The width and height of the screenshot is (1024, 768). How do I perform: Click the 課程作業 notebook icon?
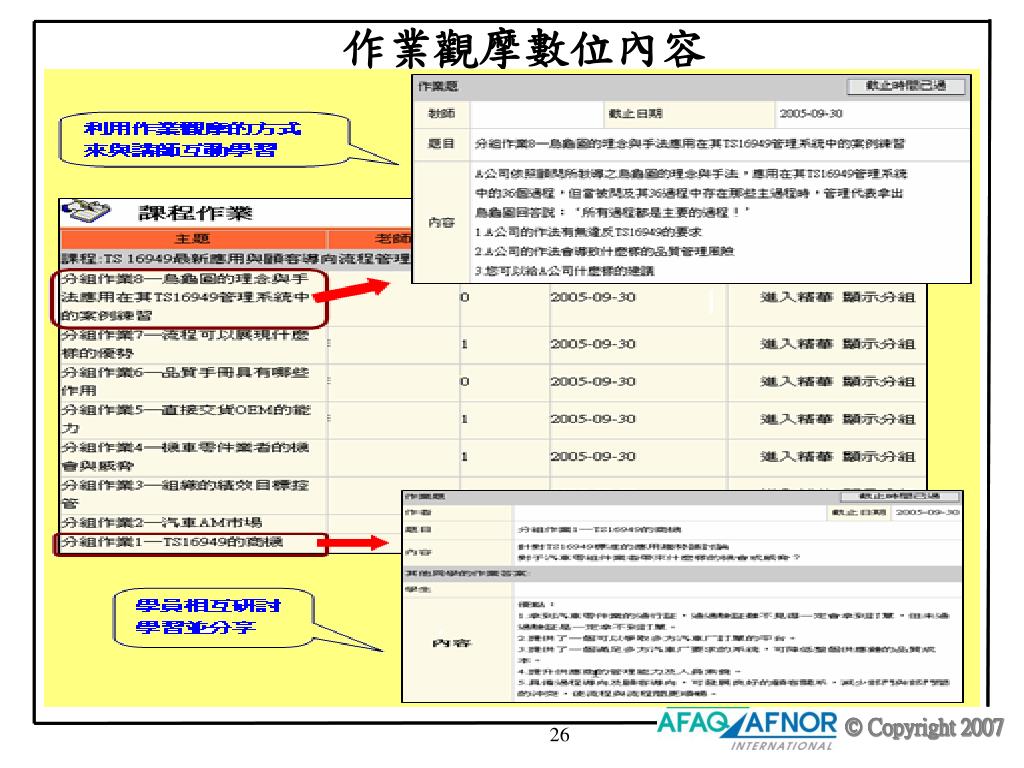coord(87,210)
